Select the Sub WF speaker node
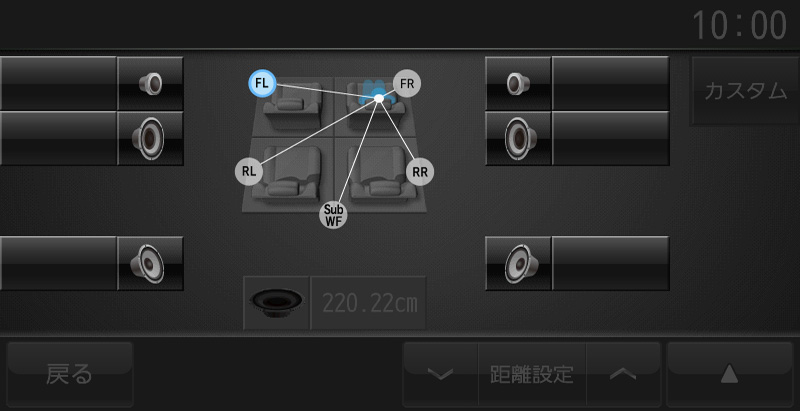 pos(333,215)
